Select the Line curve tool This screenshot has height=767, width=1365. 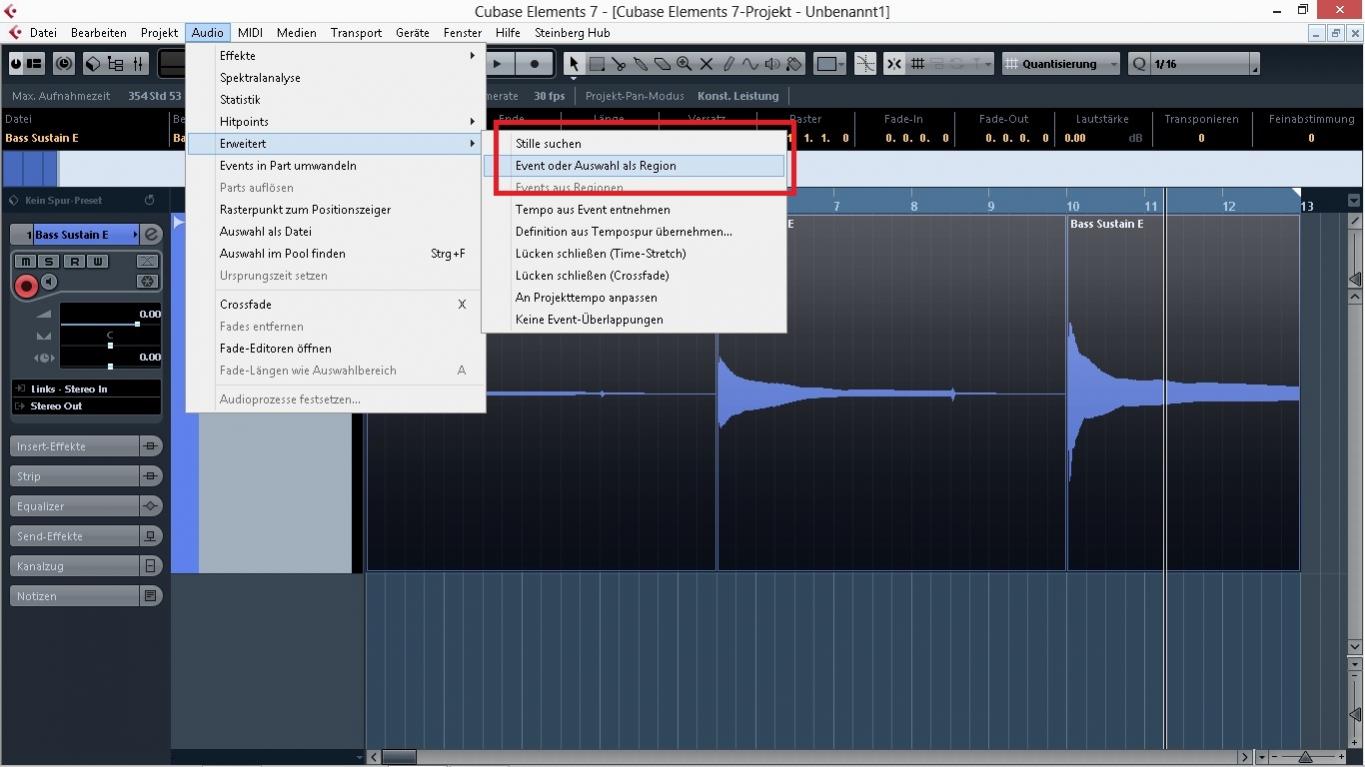(750, 64)
